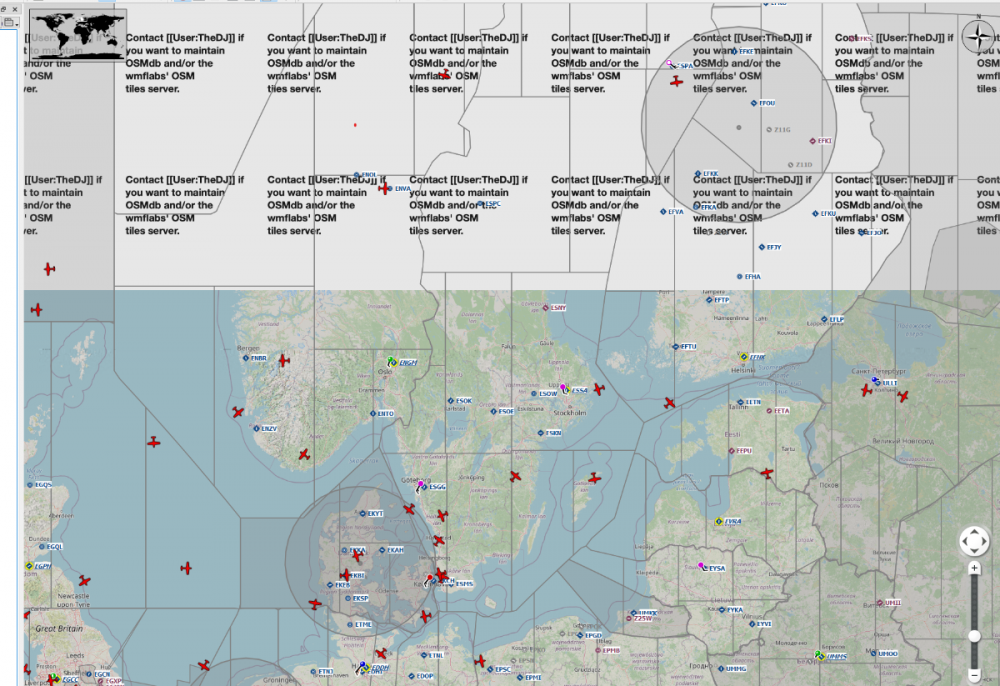Screen dimensions: 1000x686
Task: Select the EYSA airport marker in Lithuania
Action: pyautogui.click(x=703, y=567)
